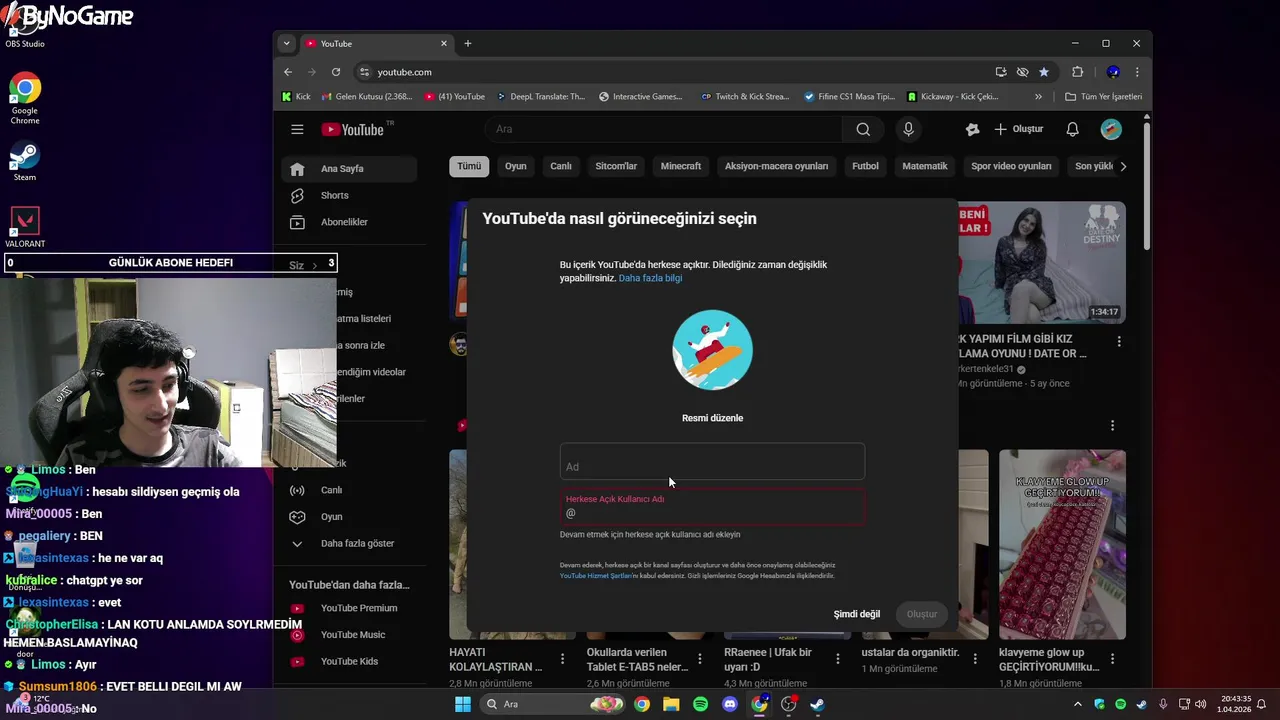Select the Canlı category chip
This screenshot has height=720, width=1280.
coord(561,166)
